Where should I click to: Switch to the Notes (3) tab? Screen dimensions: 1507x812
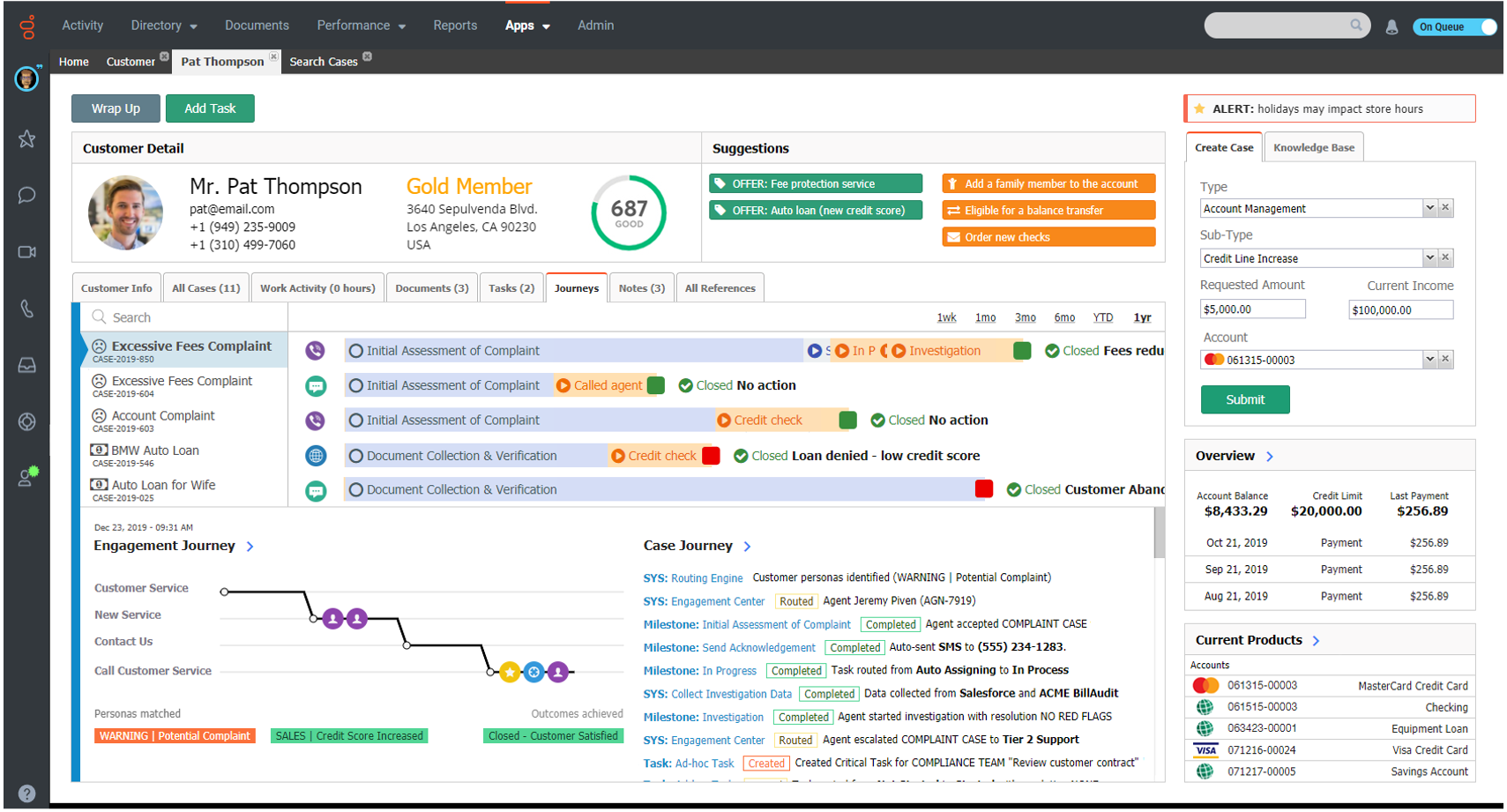click(641, 288)
